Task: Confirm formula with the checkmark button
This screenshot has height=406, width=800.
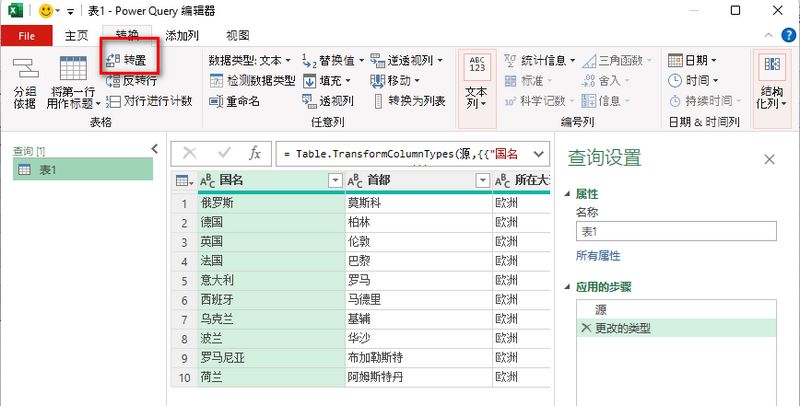Action: click(x=224, y=153)
